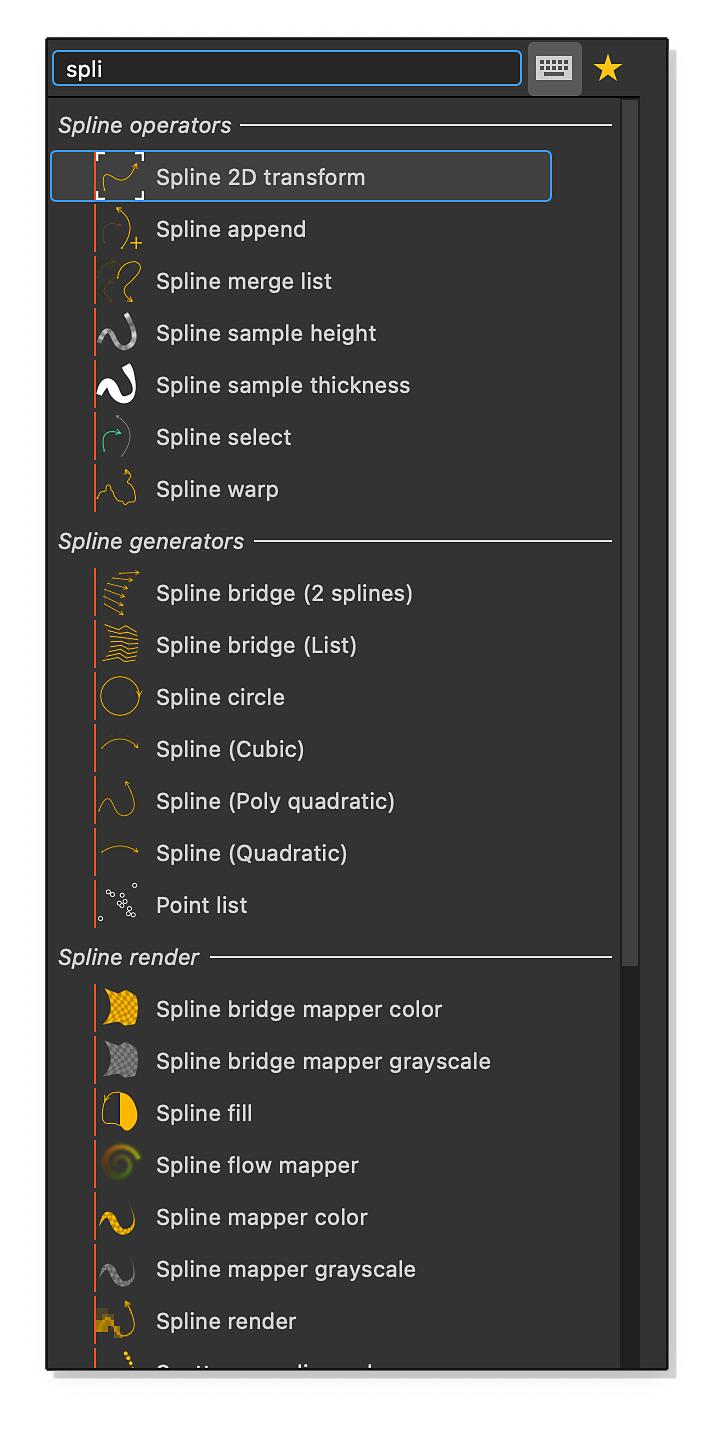This screenshot has width=722, height=1432.
Task: Collapse the Spline render section
Action: (x=128, y=957)
